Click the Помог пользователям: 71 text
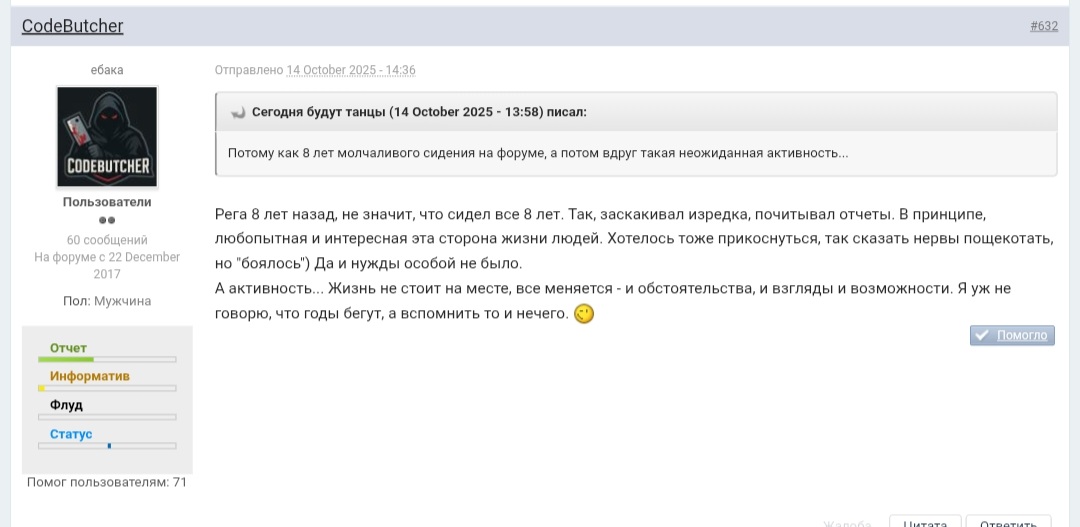Image resolution: width=1080 pixels, height=527 pixels. pos(107,482)
